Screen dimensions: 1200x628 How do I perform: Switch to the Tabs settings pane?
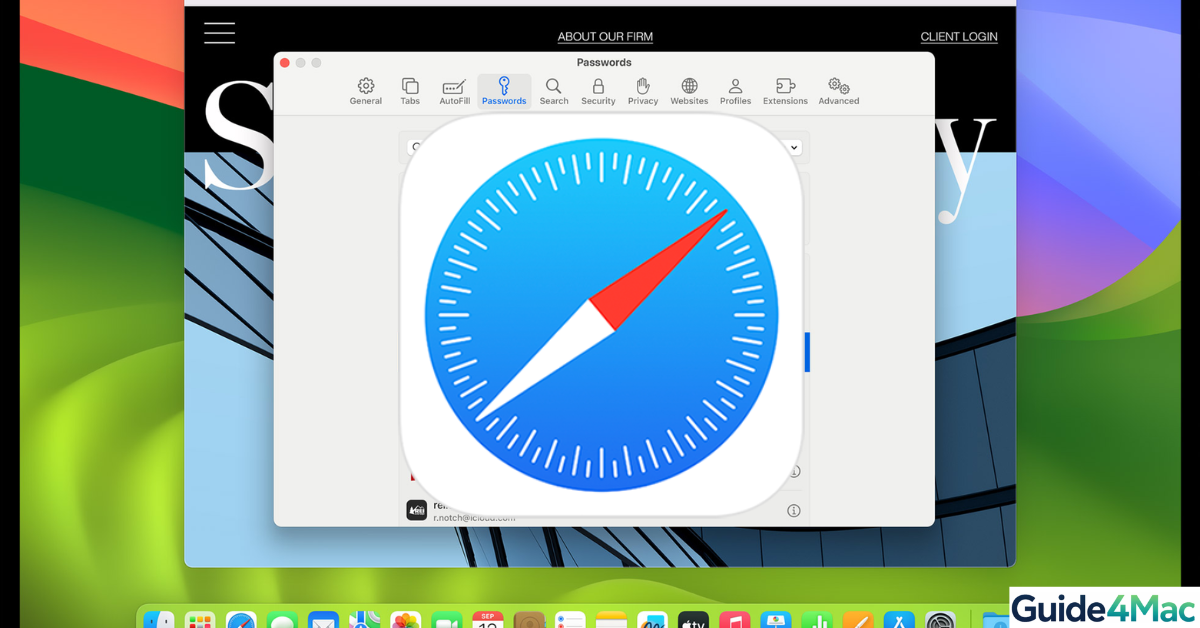pyautogui.click(x=409, y=90)
